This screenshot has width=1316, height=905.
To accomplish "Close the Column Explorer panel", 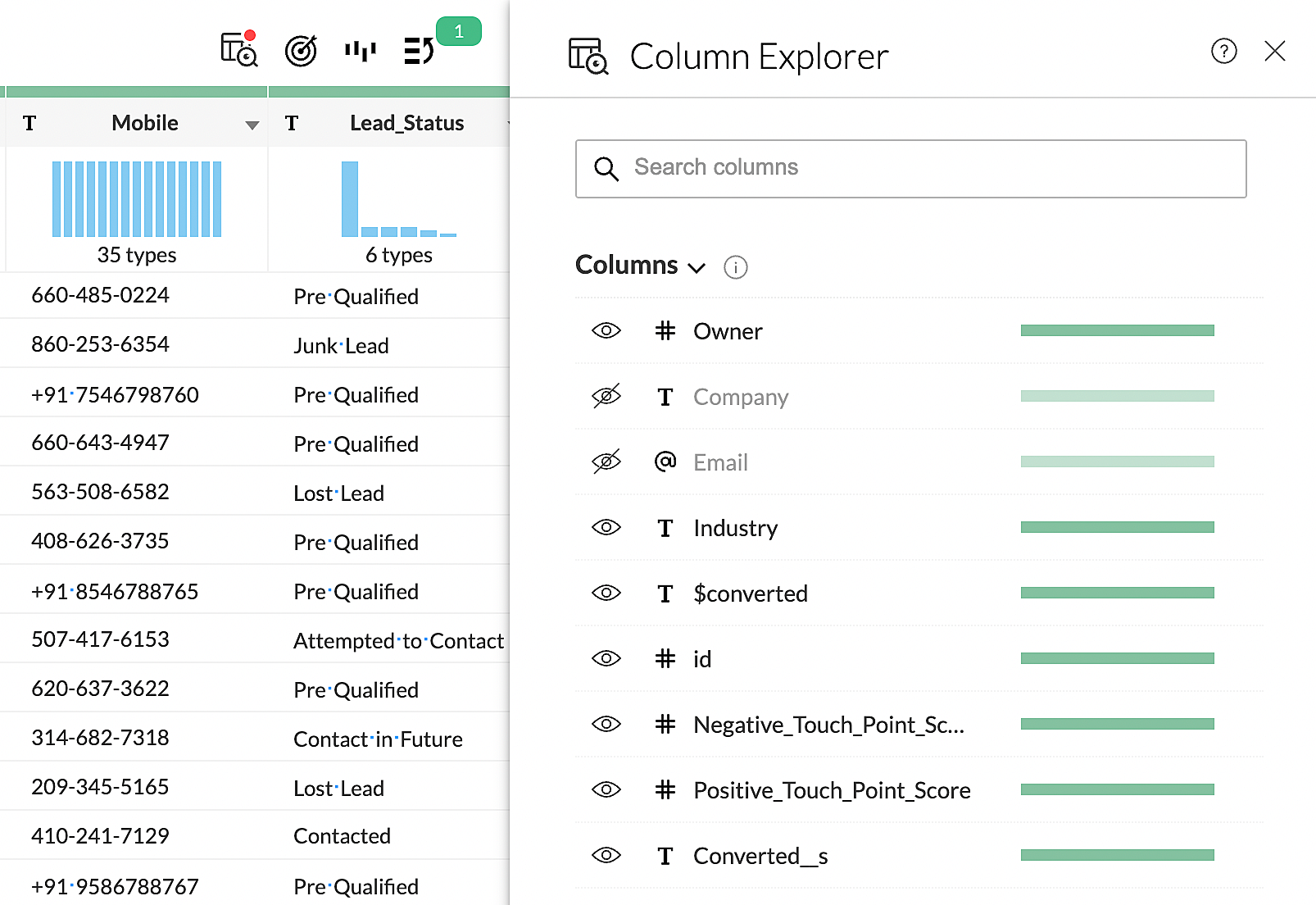I will [1274, 52].
